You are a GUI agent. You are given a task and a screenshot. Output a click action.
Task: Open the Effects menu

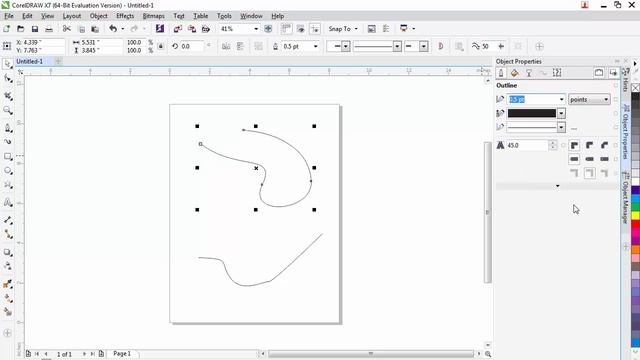click(x=125, y=16)
